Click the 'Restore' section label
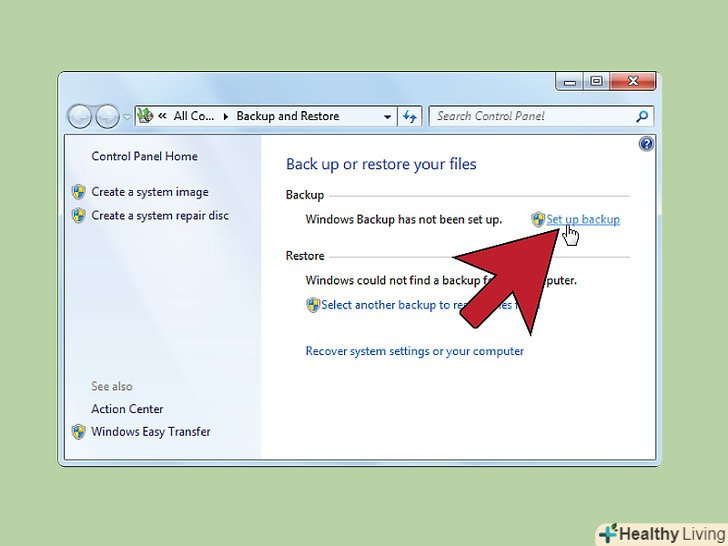The height and width of the screenshot is (546, 728). pos(305,256)
